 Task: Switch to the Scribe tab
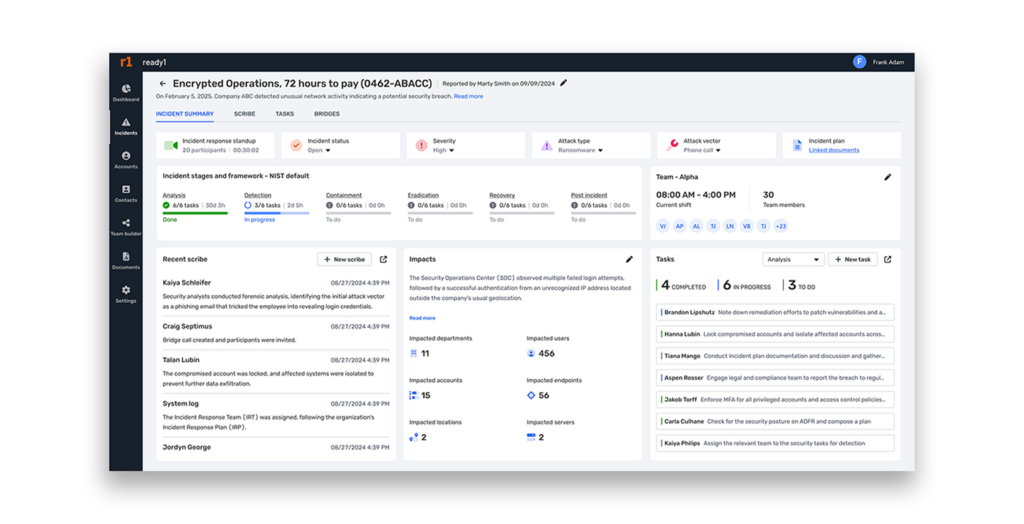pos(244,114)
